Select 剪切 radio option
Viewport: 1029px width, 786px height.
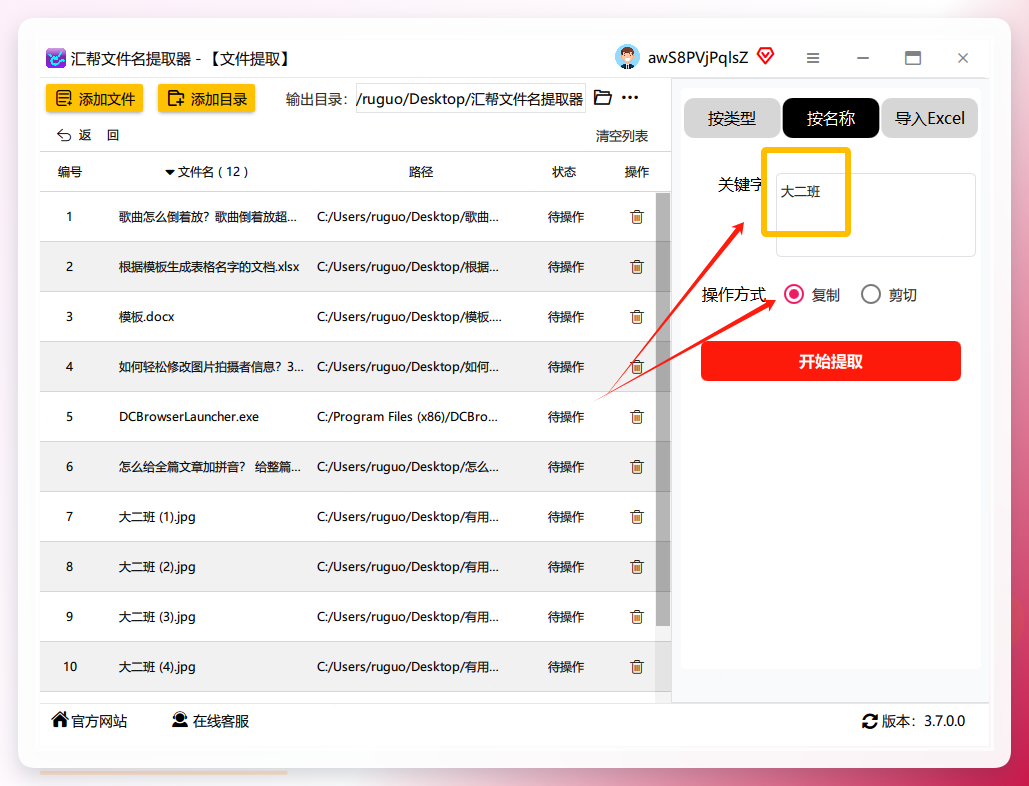pos(871,295)
